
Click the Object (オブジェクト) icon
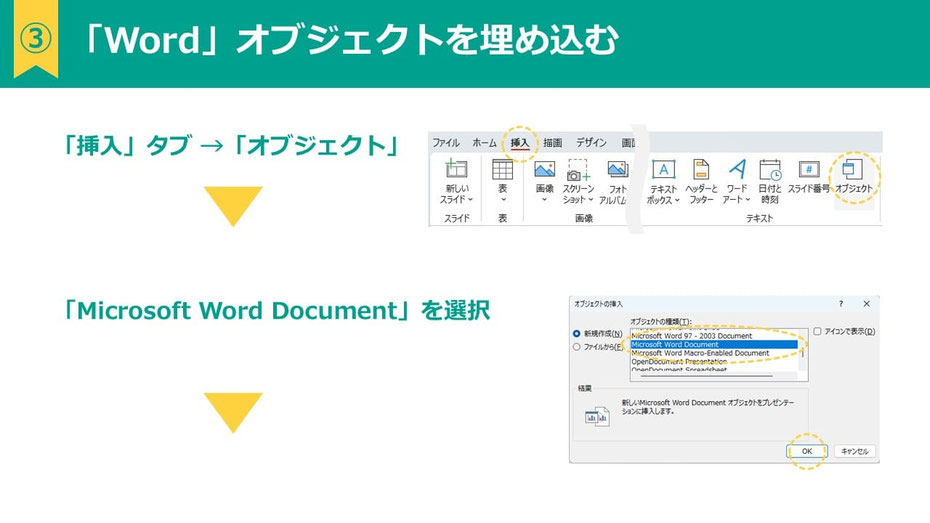[x=853, y=169]
